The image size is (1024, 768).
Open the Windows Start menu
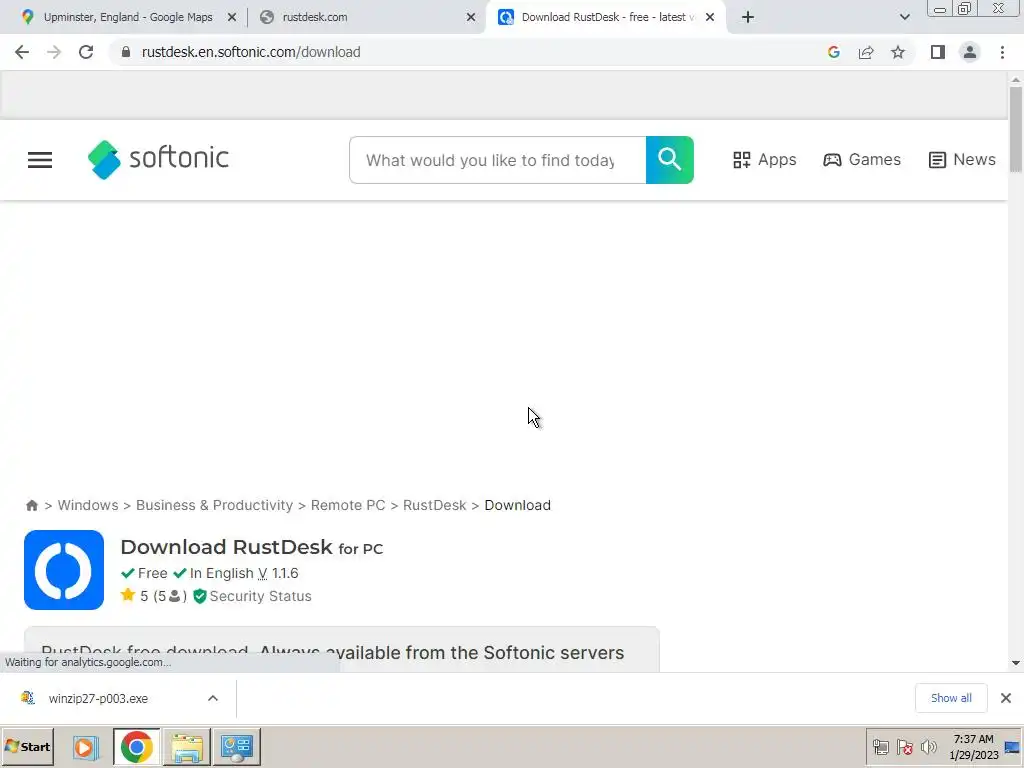pos(27,746)
